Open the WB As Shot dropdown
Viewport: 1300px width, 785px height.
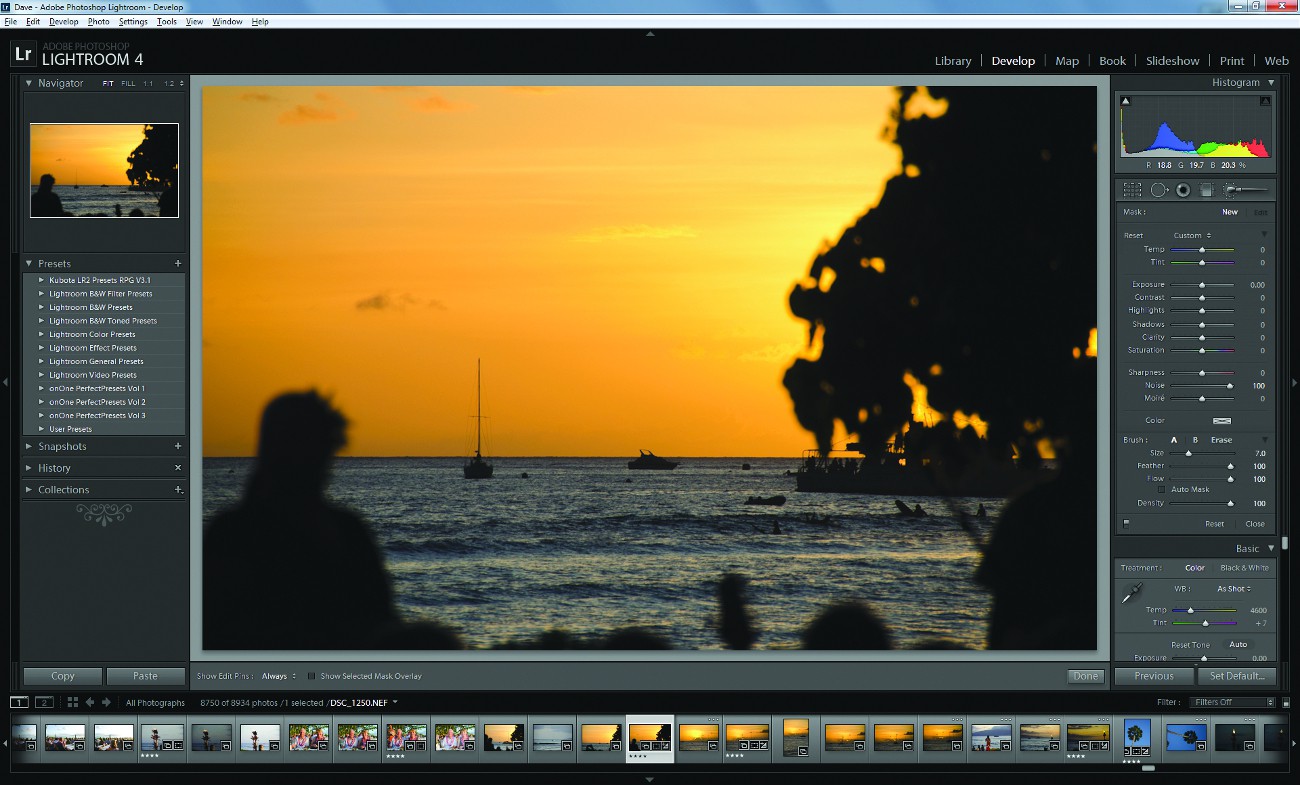pyautogui.click(x=1234, y=589)
